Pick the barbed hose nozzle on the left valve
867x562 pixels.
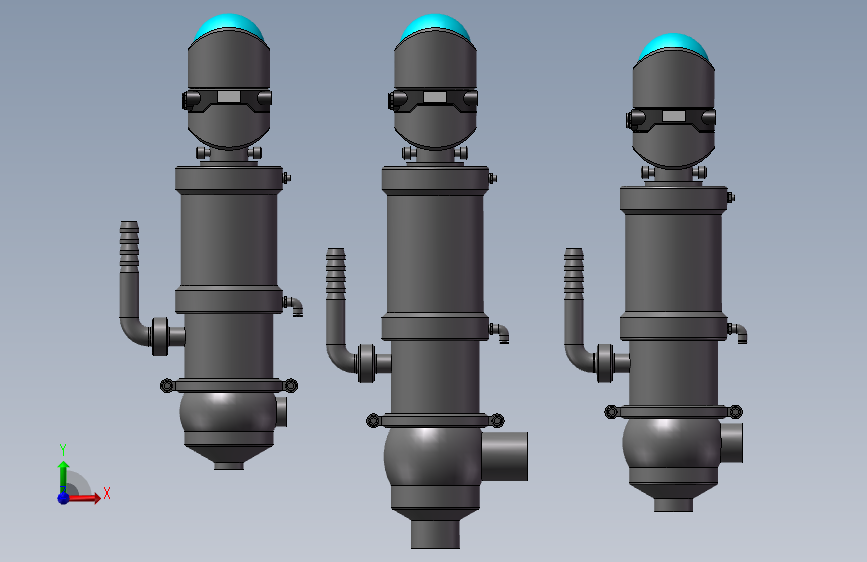pos(129,246)
